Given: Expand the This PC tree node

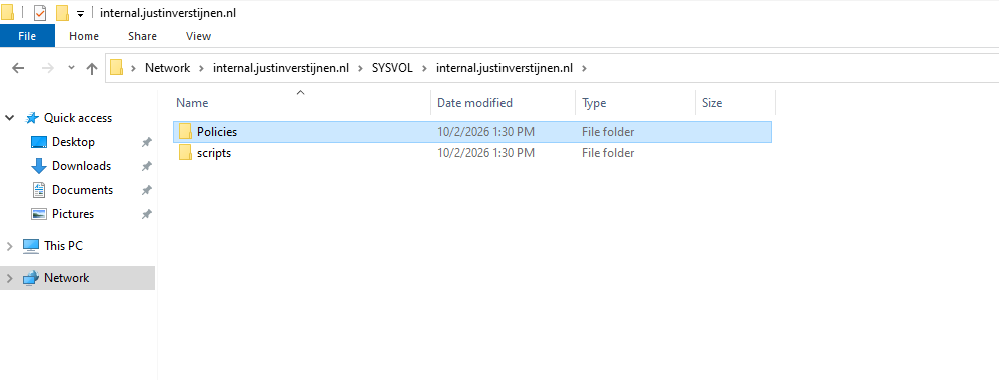Looking at the screenshot, I should point(10,246).
